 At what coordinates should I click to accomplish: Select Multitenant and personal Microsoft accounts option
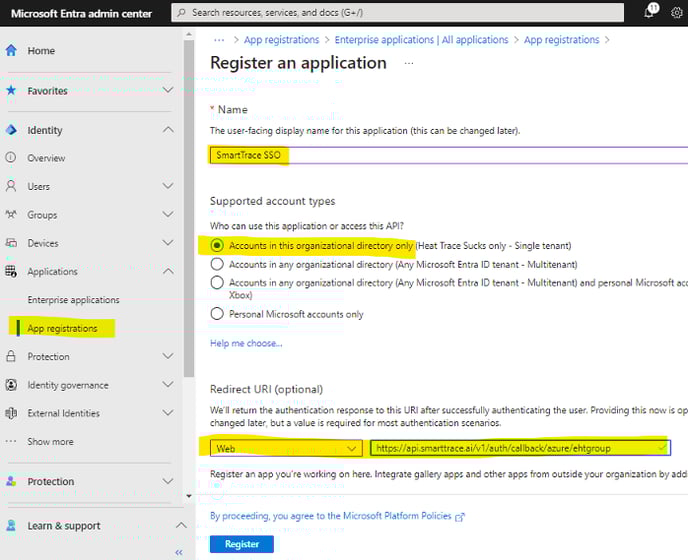pos(217,282)
